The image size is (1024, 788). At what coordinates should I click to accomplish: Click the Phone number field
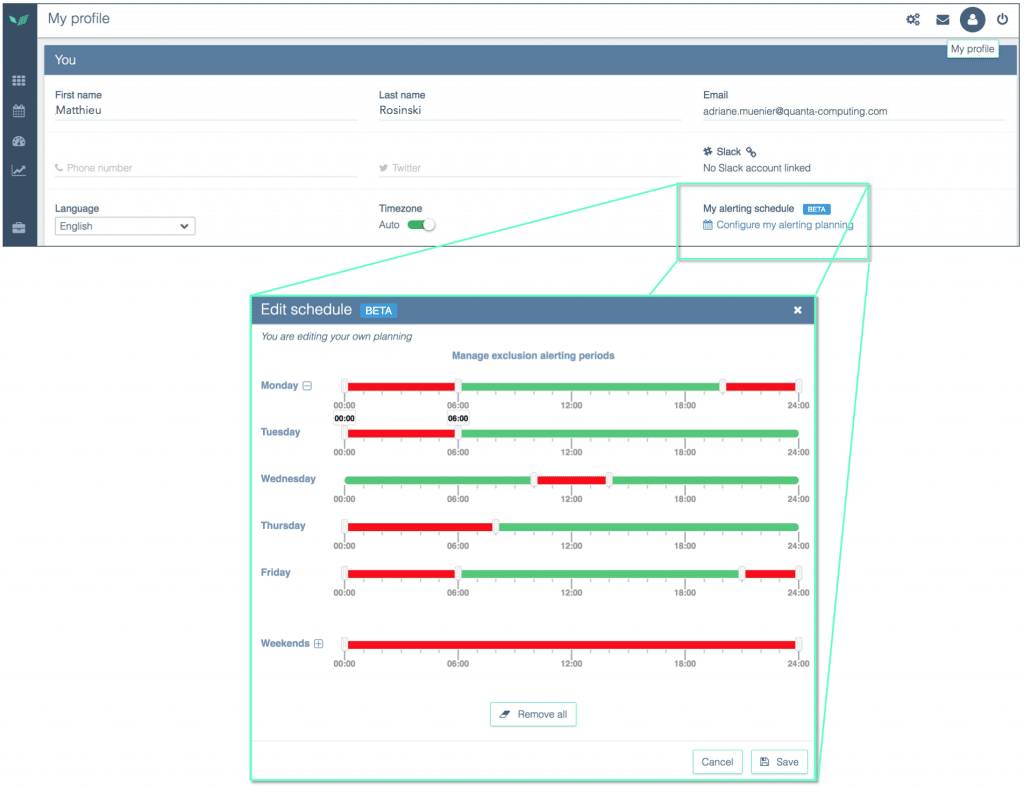pos(206,168)
